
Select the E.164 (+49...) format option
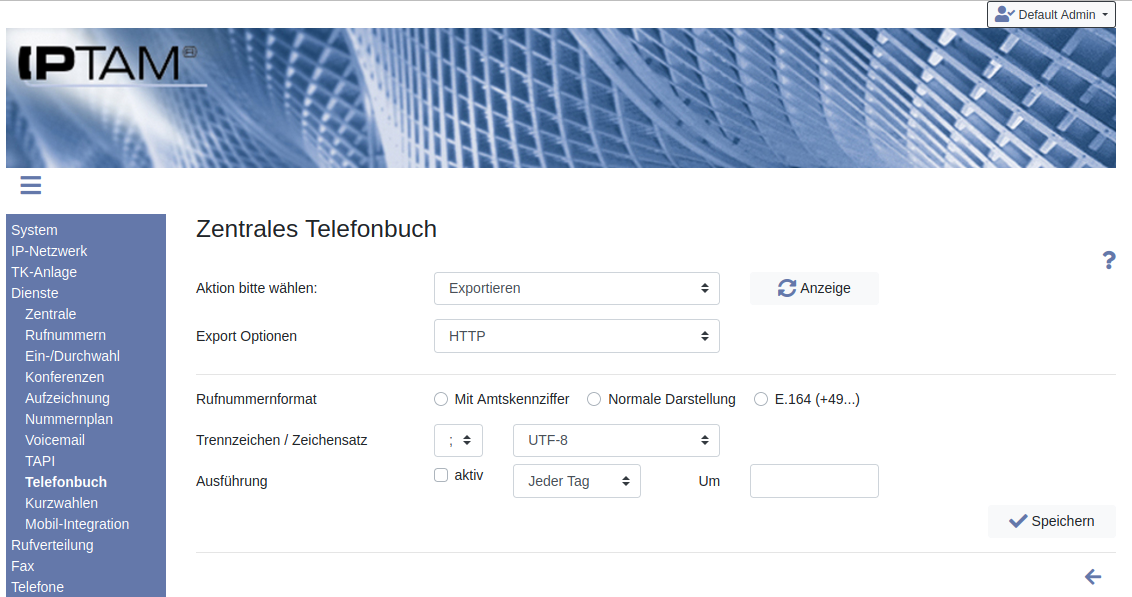(761, 399)
